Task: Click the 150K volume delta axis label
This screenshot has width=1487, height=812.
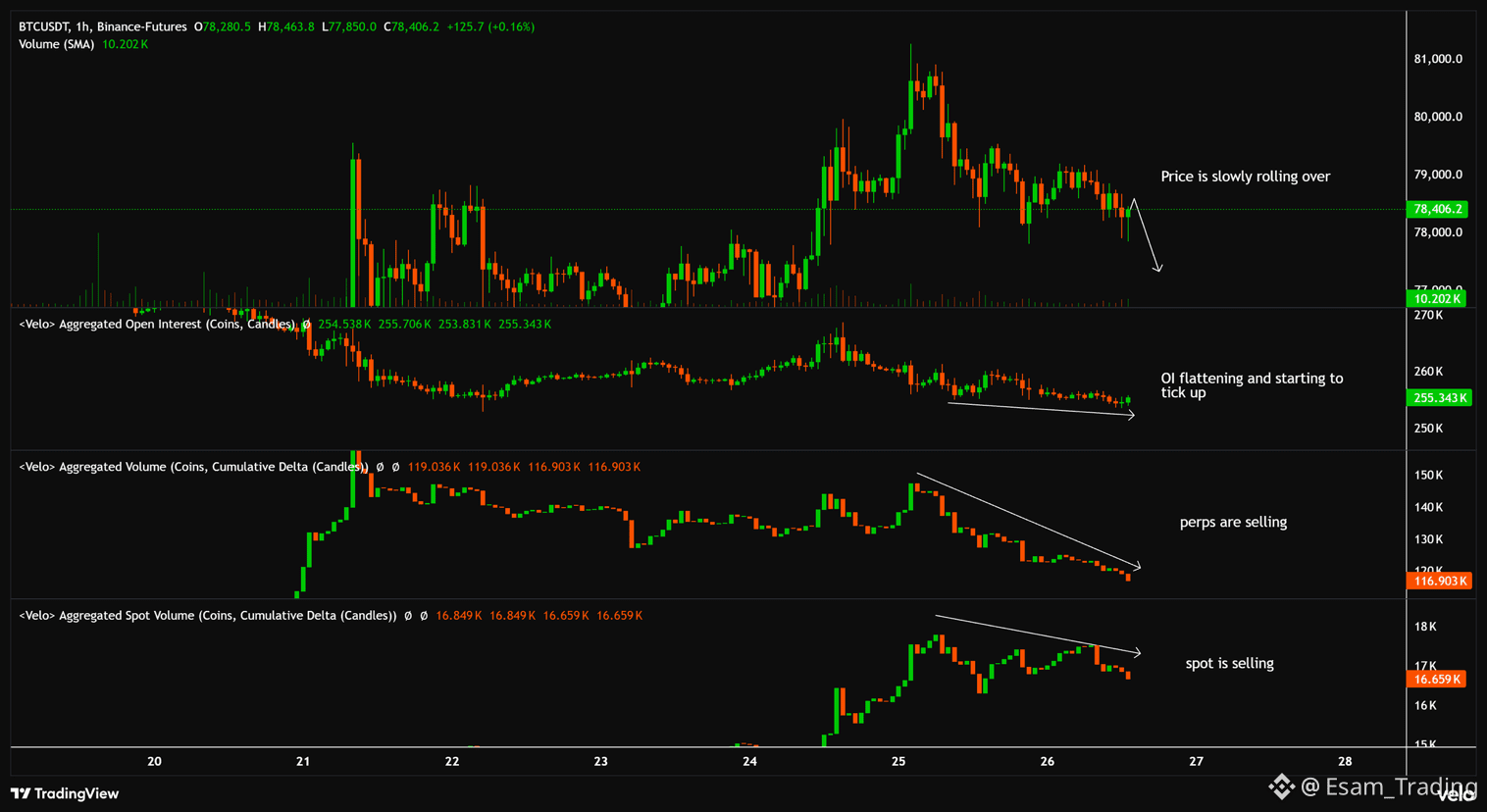Action: (x=1428, y=476)
